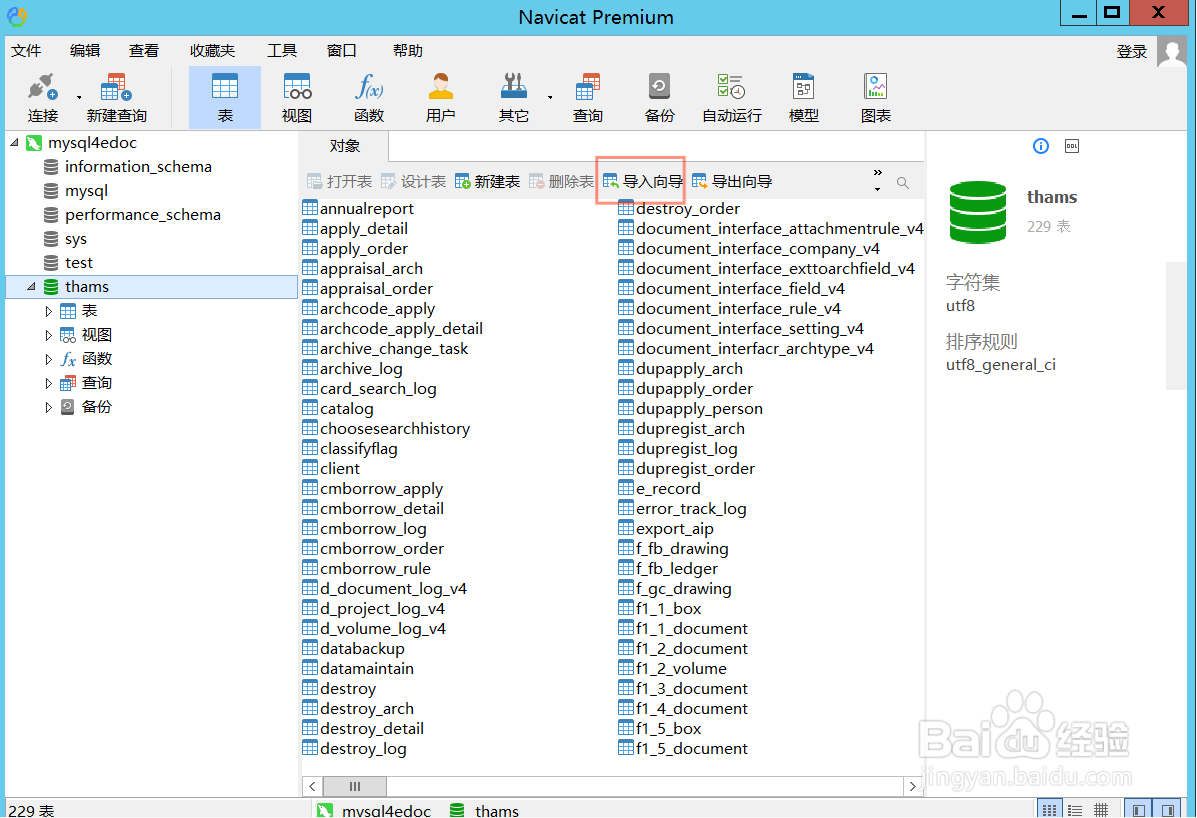The image size is (1197, 818).
Task: Open the 连接 (Connection) toolbar tool
Action: pyautogui.click(x=43, y=98)
